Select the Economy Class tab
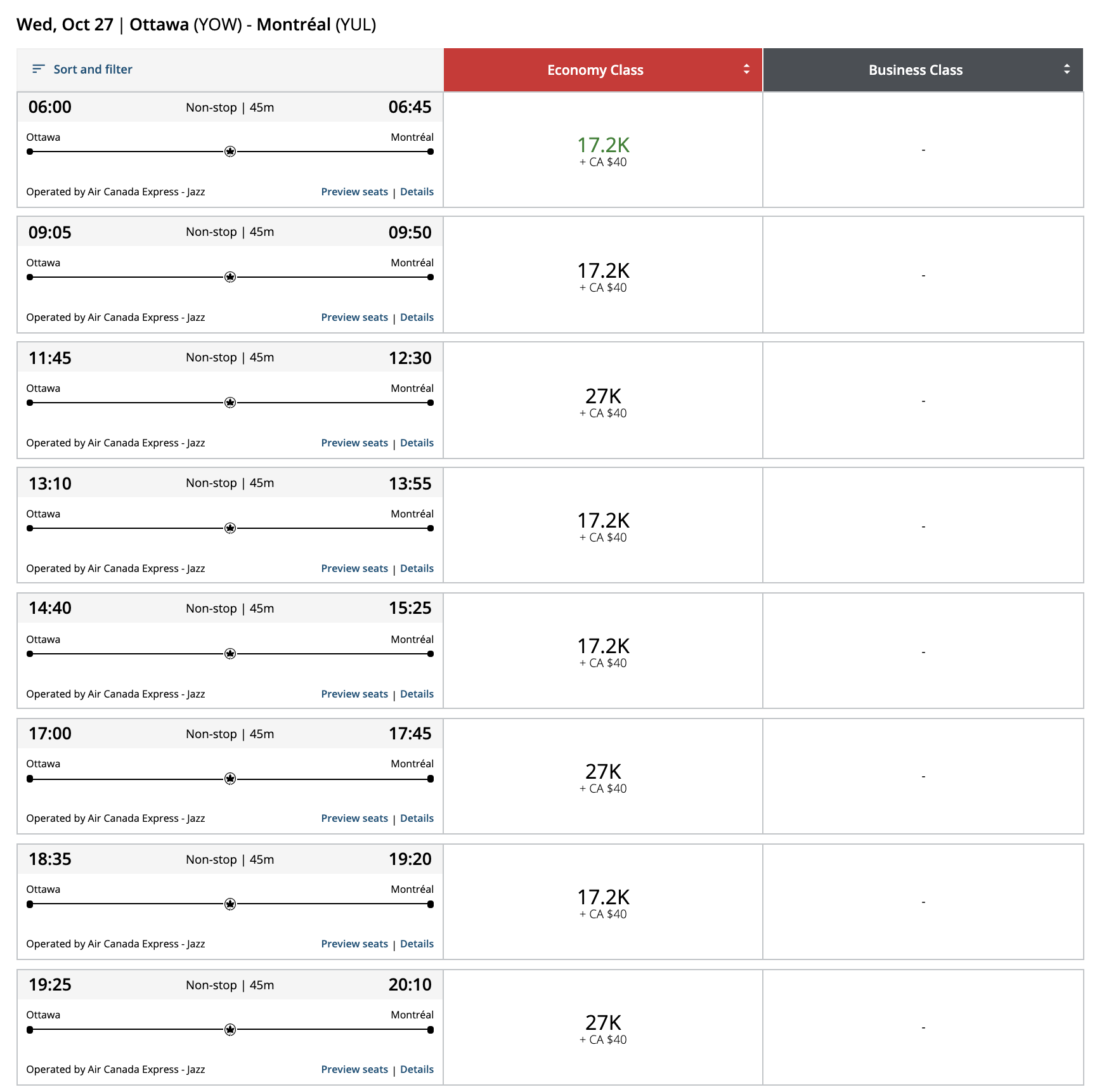The width and height of the screenshot is (1097, 1092). pos(595,70)
